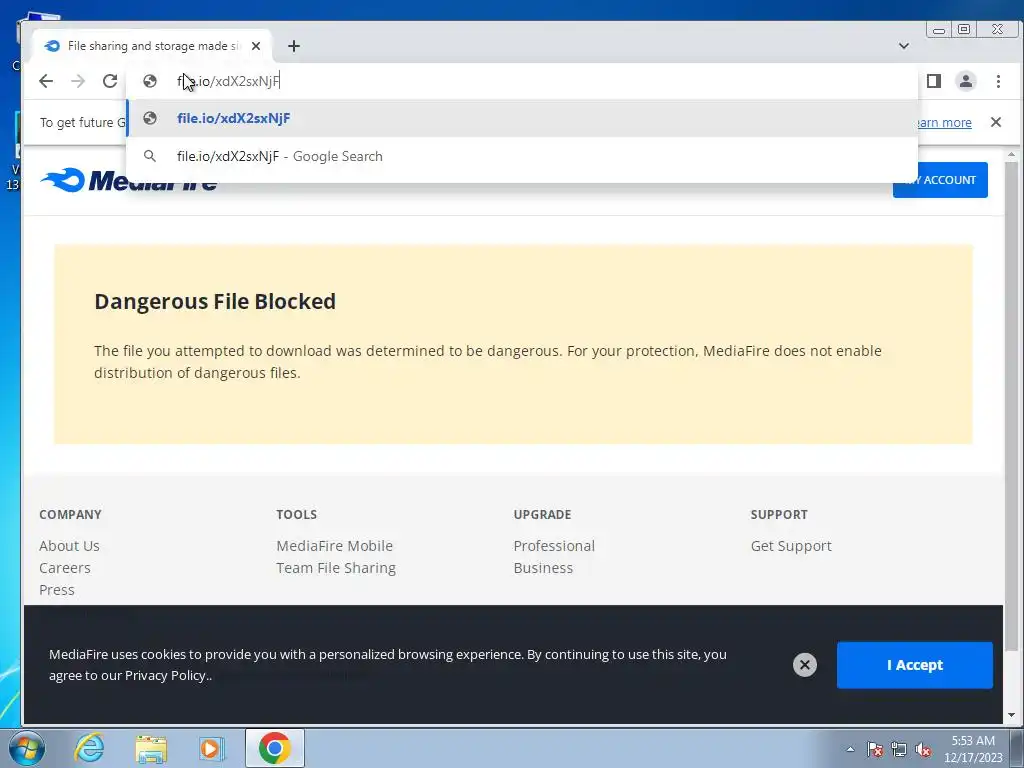
Task: Toggle the Chrome side panel icon
Action: tap(934, 81)
